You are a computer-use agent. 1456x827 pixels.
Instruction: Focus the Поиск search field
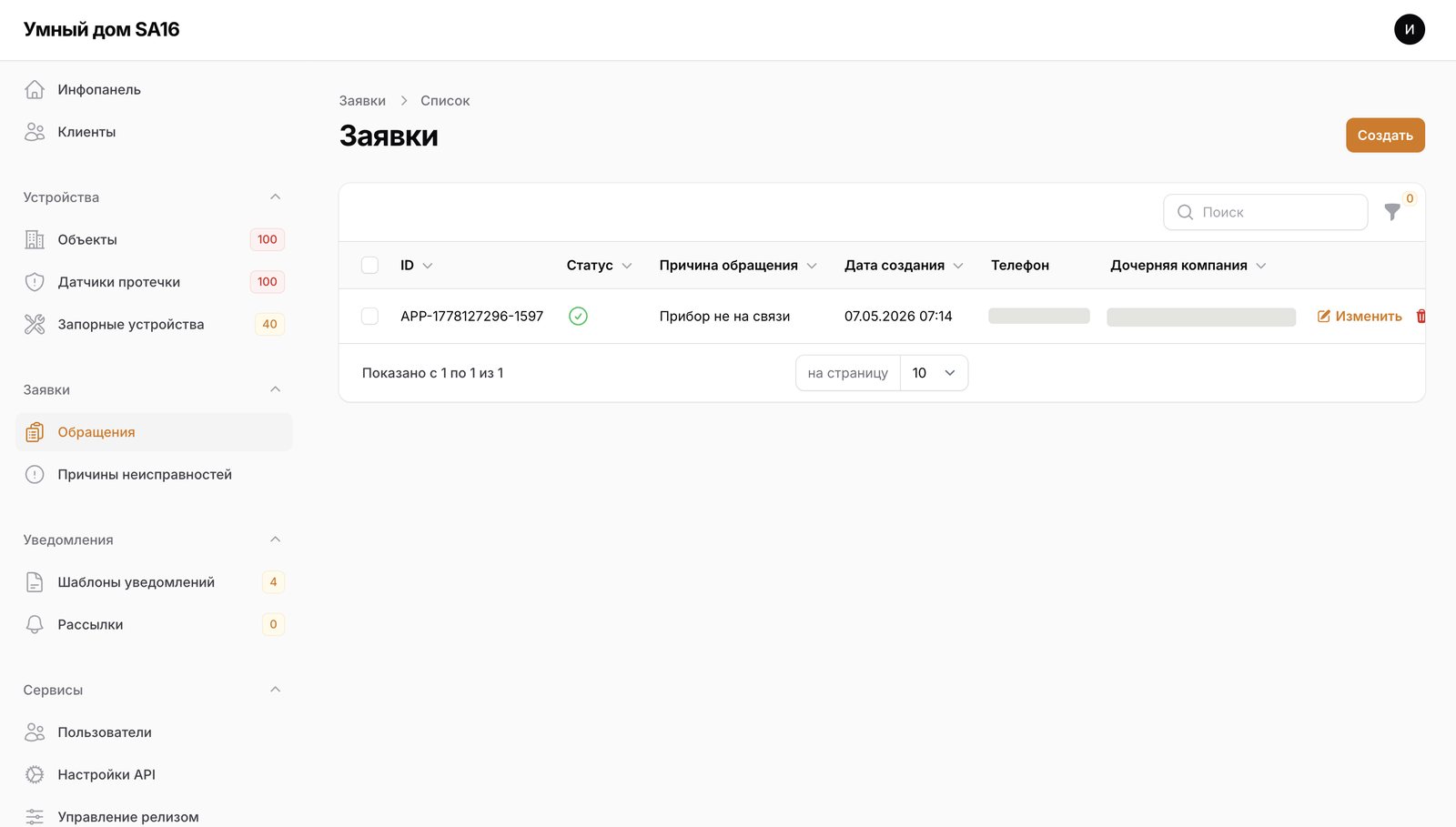point(1265,212)
